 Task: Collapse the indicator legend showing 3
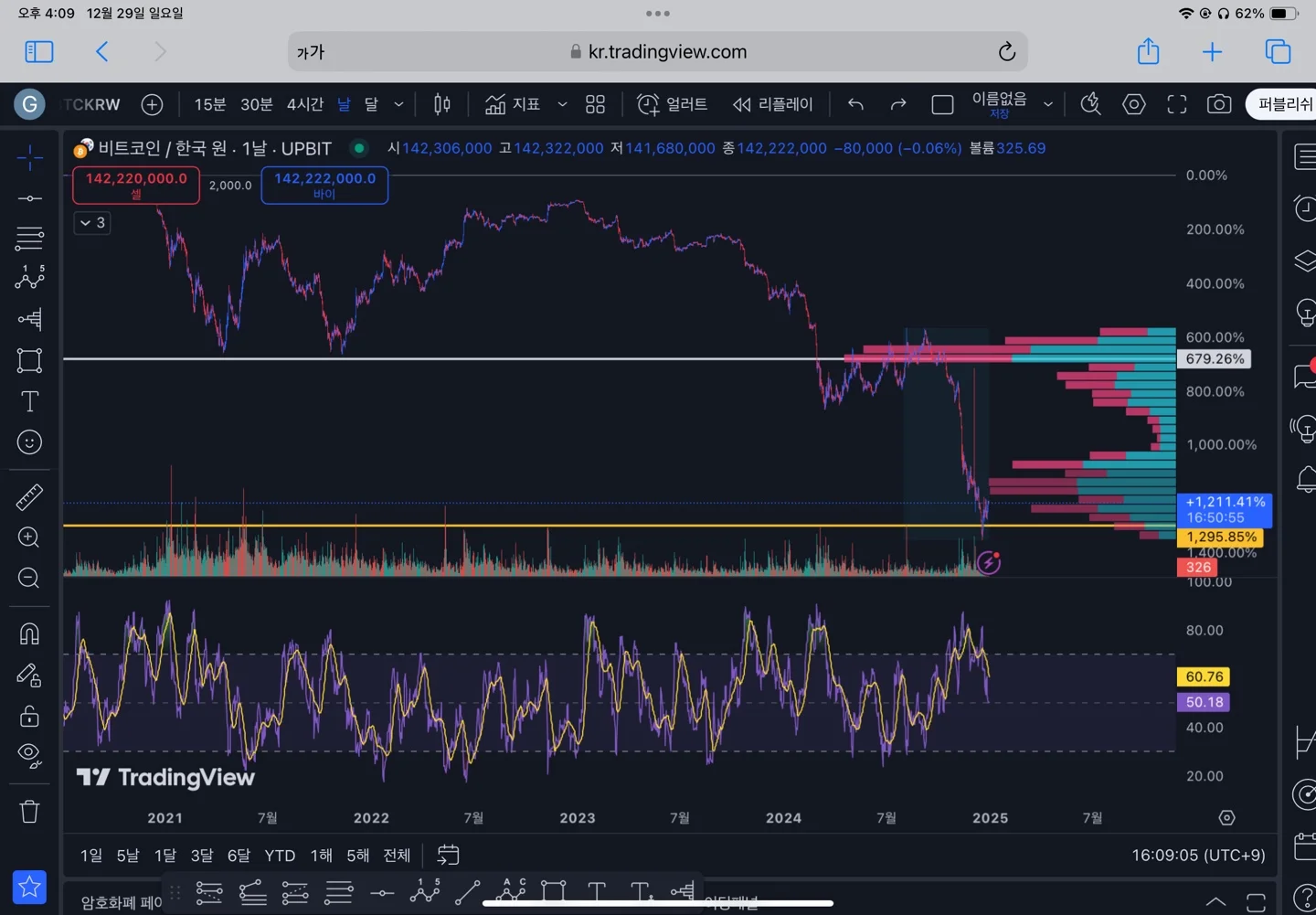click(92, 222)
